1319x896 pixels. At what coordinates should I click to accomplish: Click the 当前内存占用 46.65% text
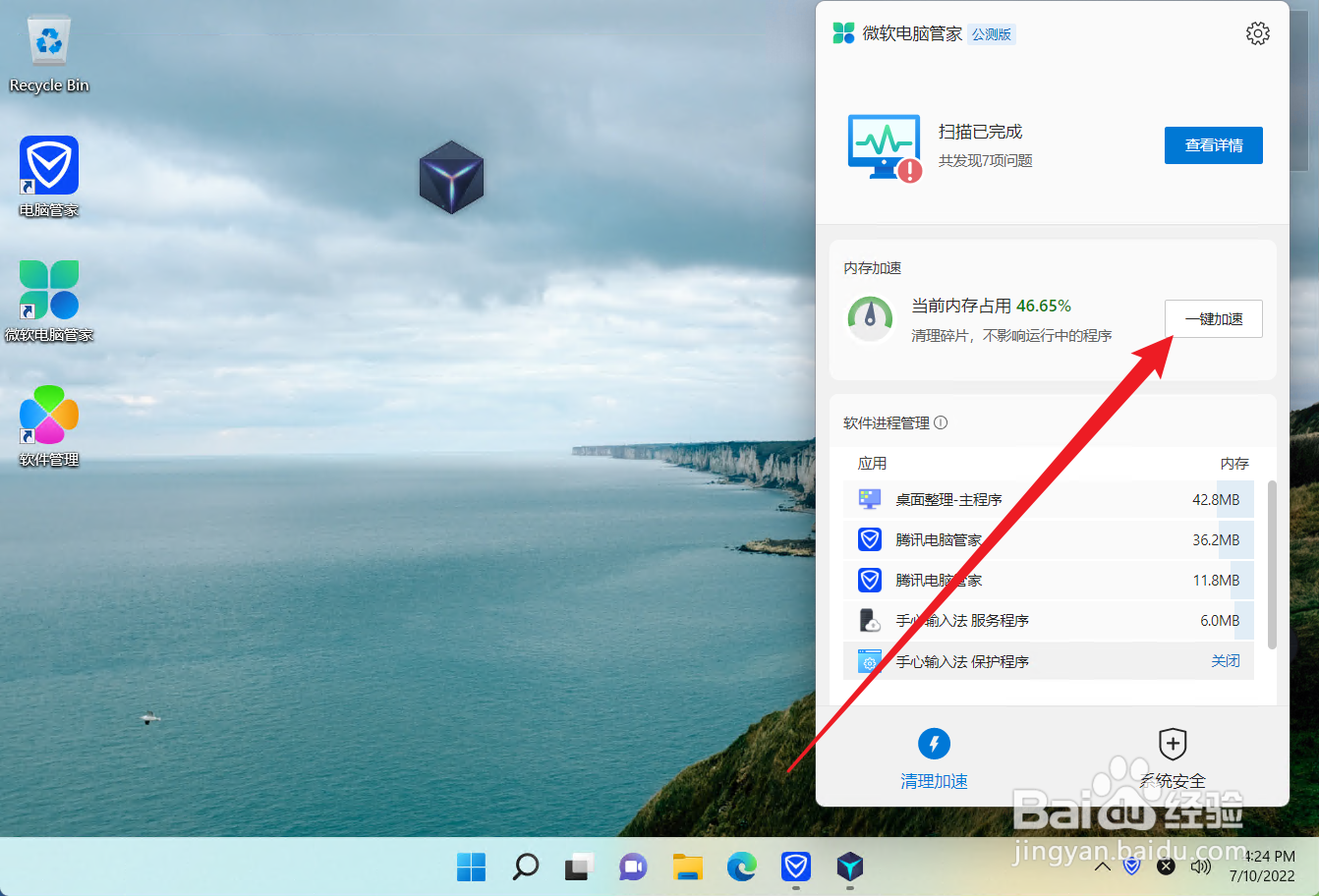(x=991, y=306)
